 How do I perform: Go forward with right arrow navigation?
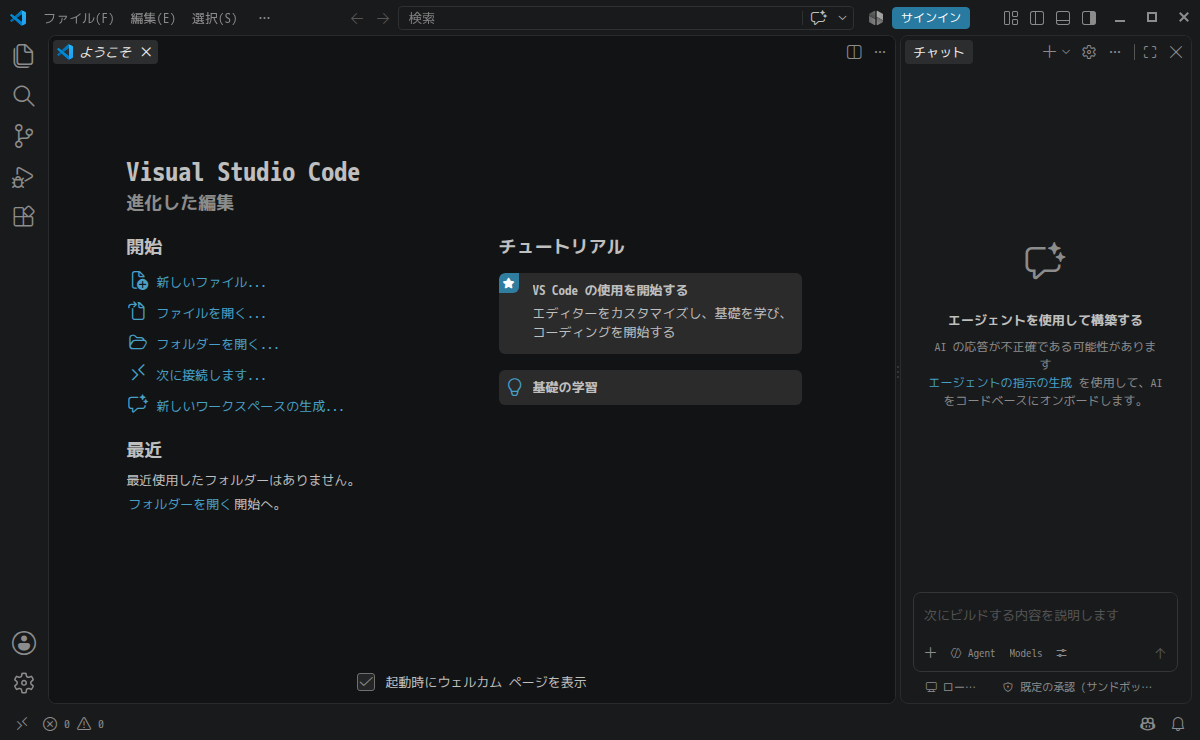383,18
